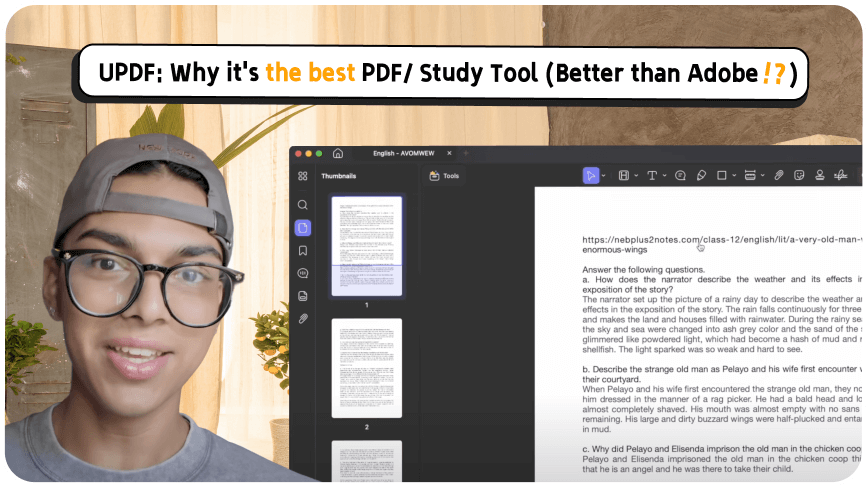
Task: Expand the cursor tool dropdown arrow
Action: (x=603, y=176)
